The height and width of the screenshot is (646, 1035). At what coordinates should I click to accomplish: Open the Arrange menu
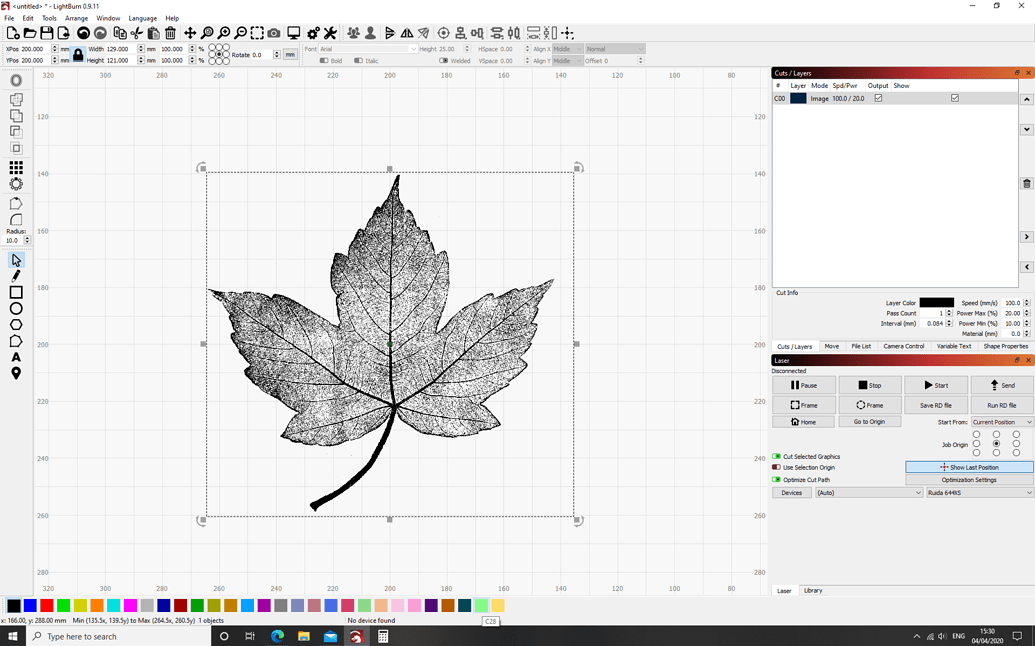click(77, 18)
